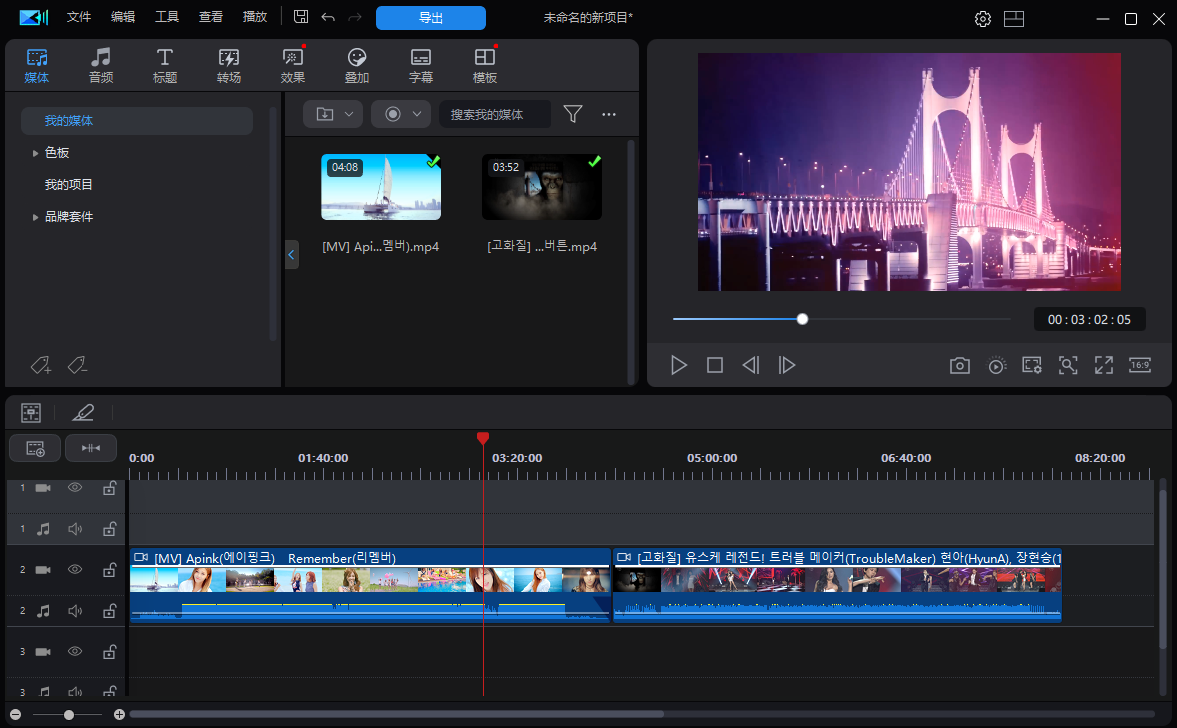Click the undo arrow icon

pos(328,17)
